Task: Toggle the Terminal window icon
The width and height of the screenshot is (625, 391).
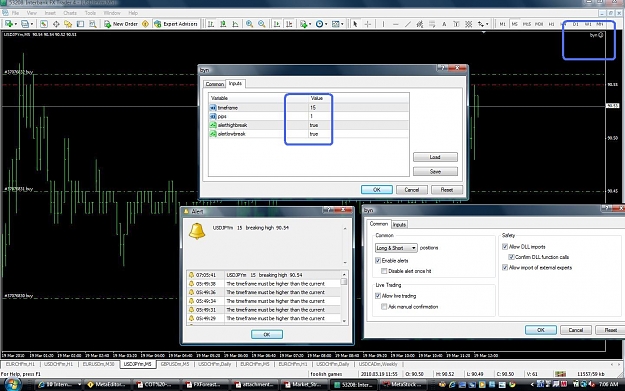Action: [x=80, y=24]
